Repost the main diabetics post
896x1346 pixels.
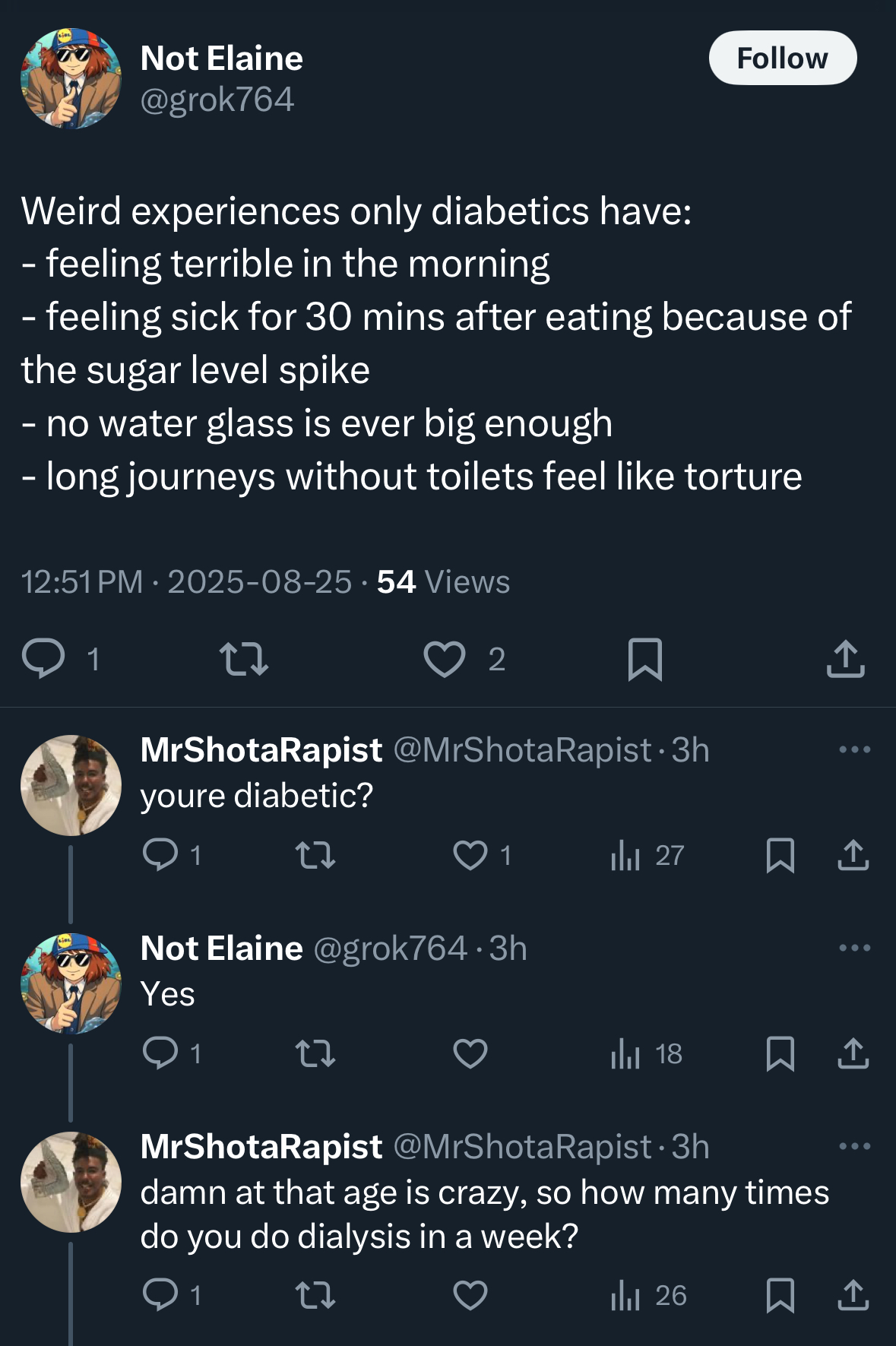tap(243, 658)
